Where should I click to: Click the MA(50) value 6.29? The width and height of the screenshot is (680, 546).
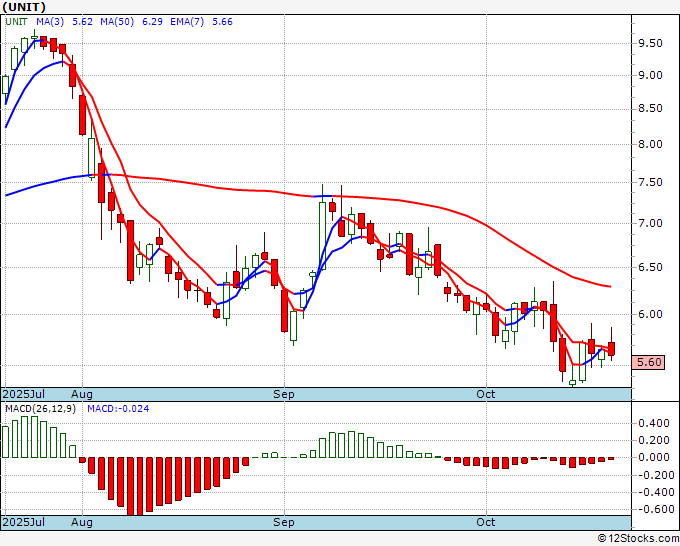[153, 22]
